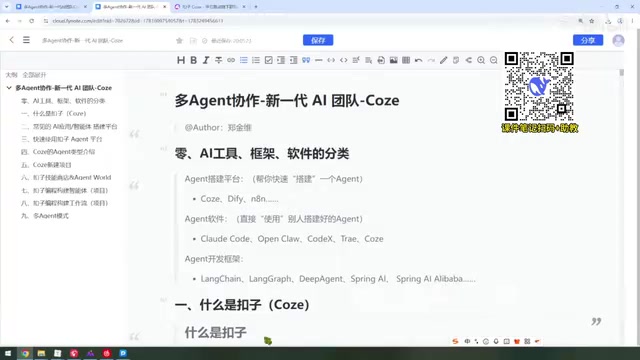Insert inline code
The height and width of the screenshot is (360, 640).
coord(331,60)
